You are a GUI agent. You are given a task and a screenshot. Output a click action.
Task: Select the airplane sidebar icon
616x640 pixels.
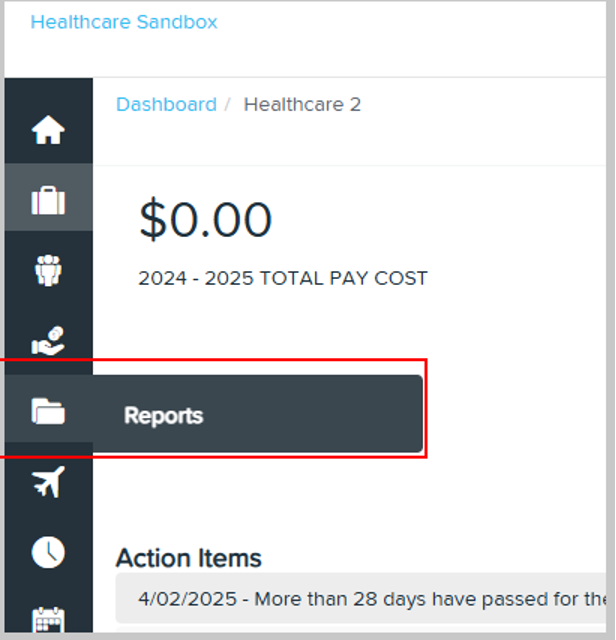click(48, 481)
